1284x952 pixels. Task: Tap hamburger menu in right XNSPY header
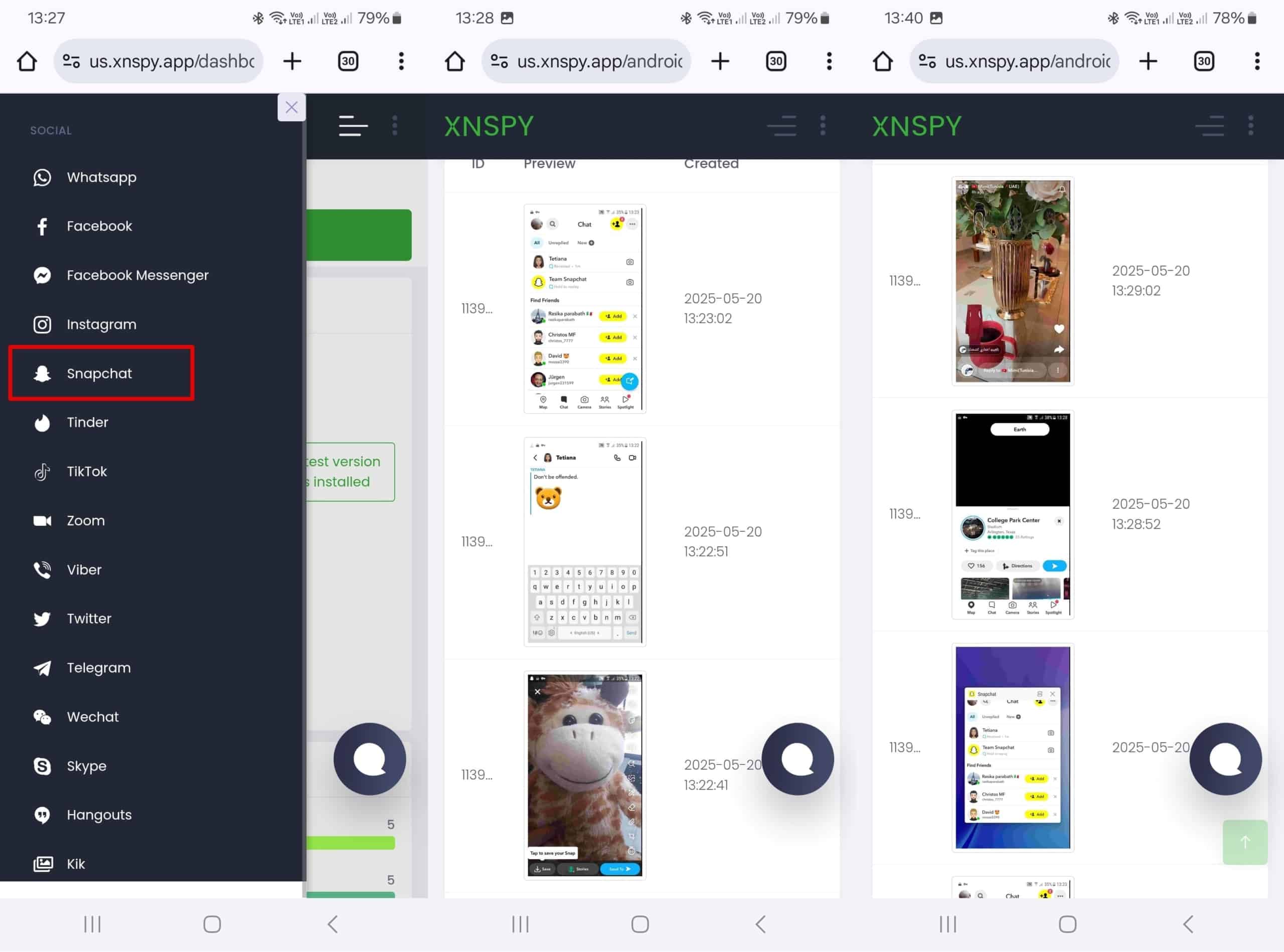1210,126
